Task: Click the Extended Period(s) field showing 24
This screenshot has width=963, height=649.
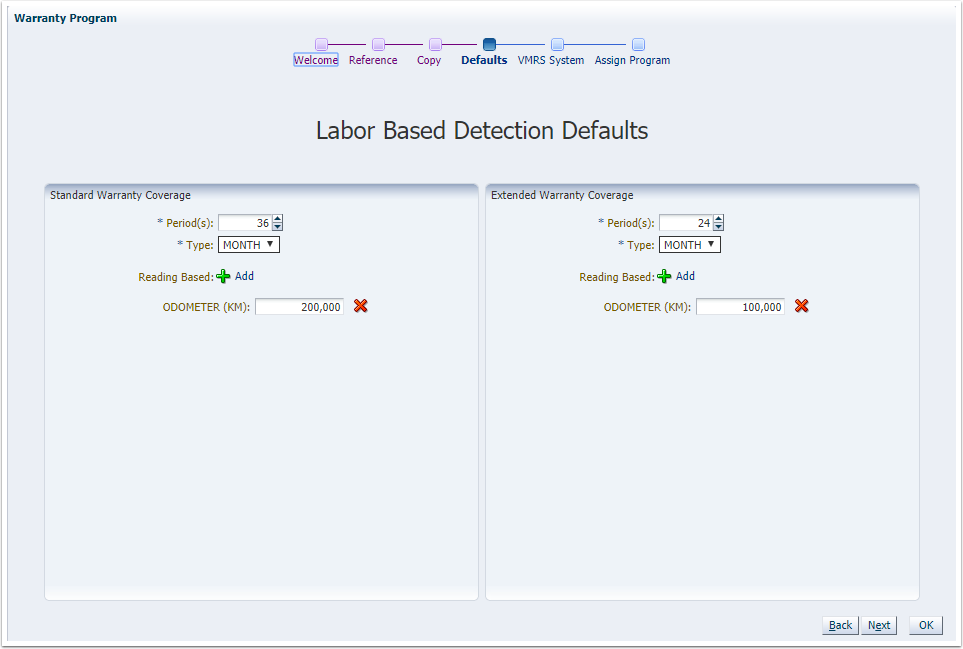Action: click(x=686, y=223)
